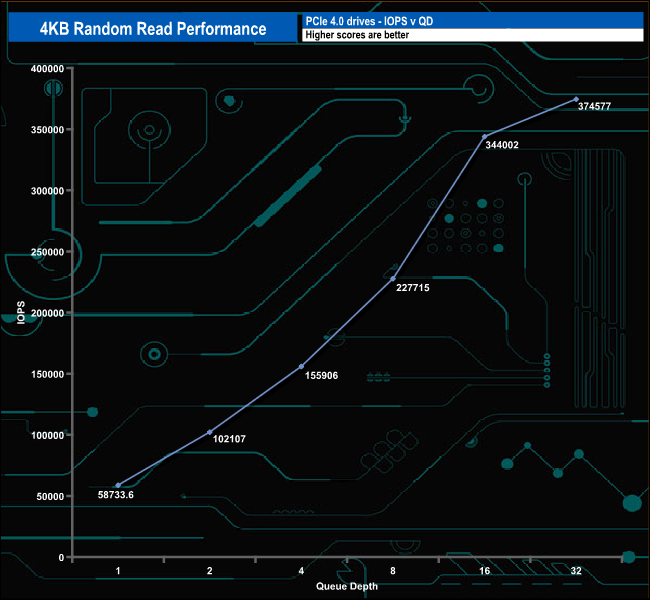Click the data point marker above 374577
This screenshot has height=600, width=650.
click(x=576, y=99)
